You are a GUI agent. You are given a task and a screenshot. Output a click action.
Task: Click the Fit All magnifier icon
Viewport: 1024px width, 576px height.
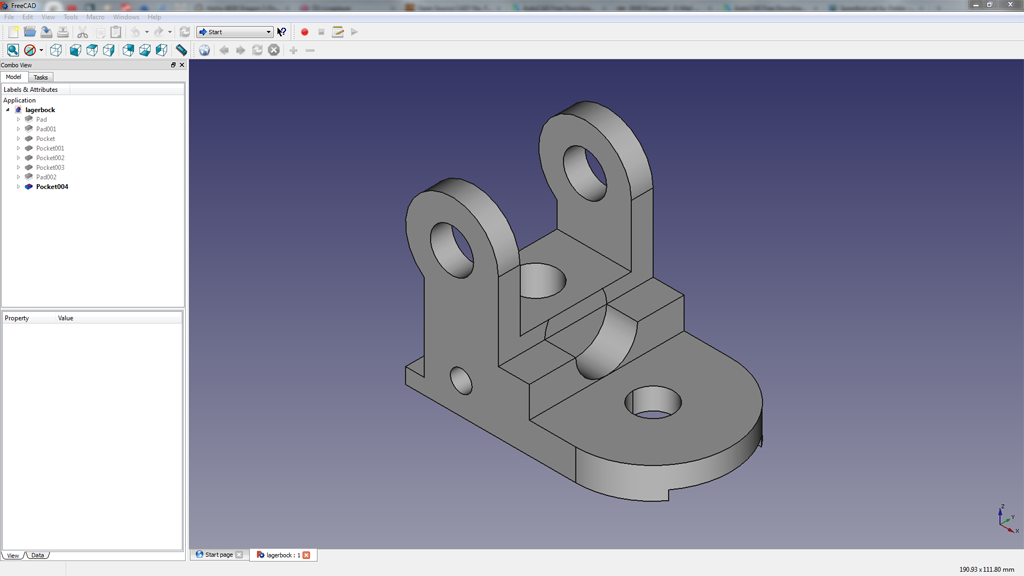(x=13, y=50)
